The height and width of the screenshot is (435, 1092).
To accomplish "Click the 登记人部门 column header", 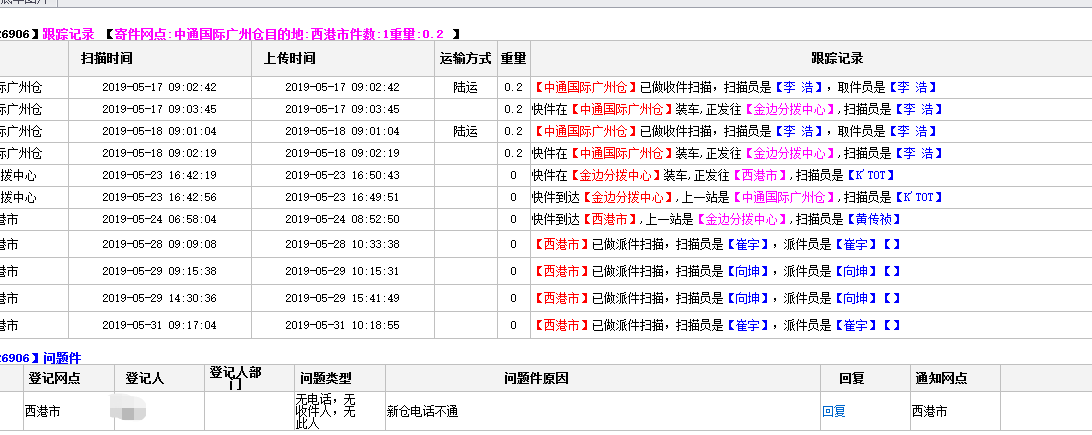I will point(235,378).
